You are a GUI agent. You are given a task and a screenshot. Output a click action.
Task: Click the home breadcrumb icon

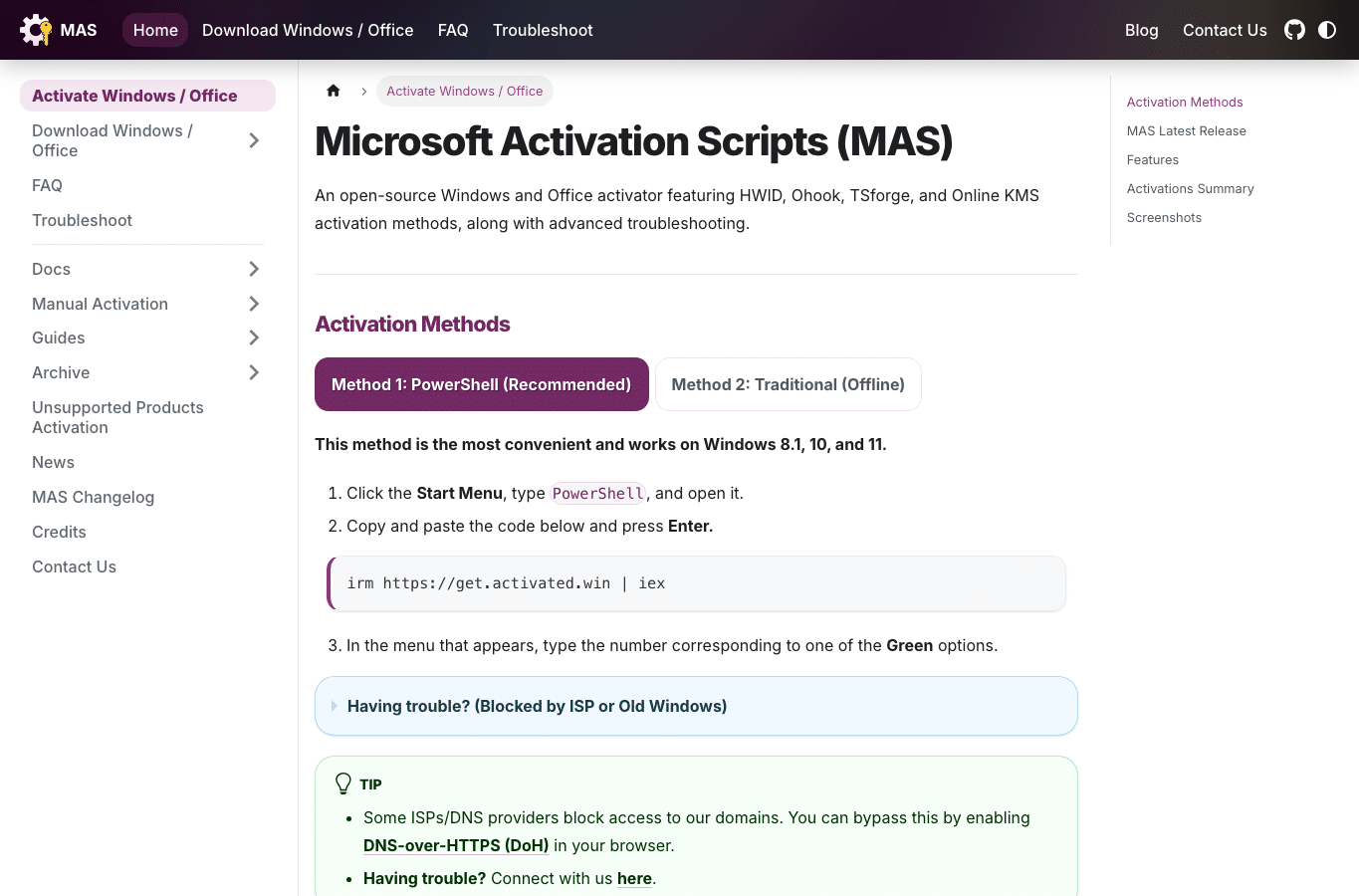334,91
